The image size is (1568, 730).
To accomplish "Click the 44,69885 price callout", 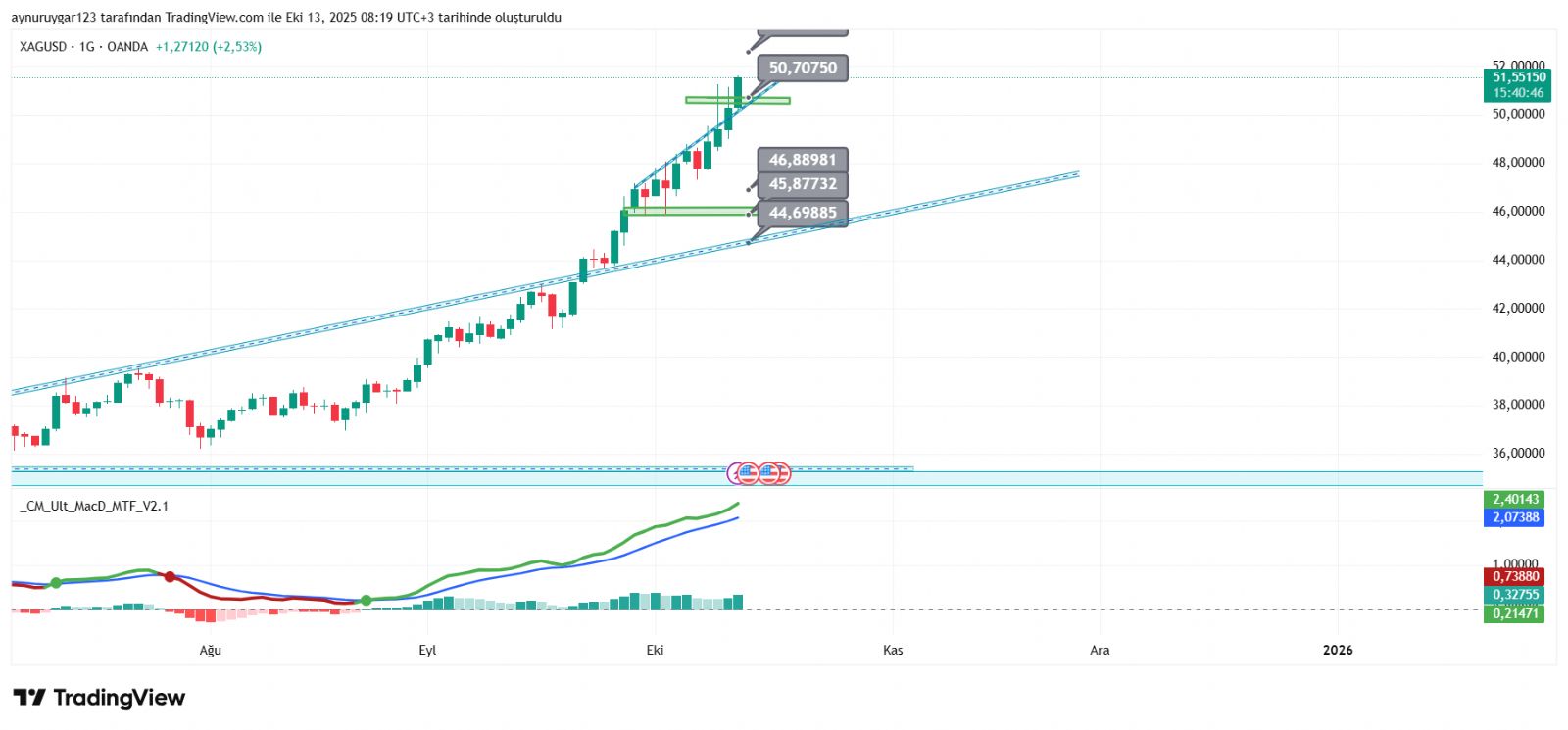I will click(803, 213).
